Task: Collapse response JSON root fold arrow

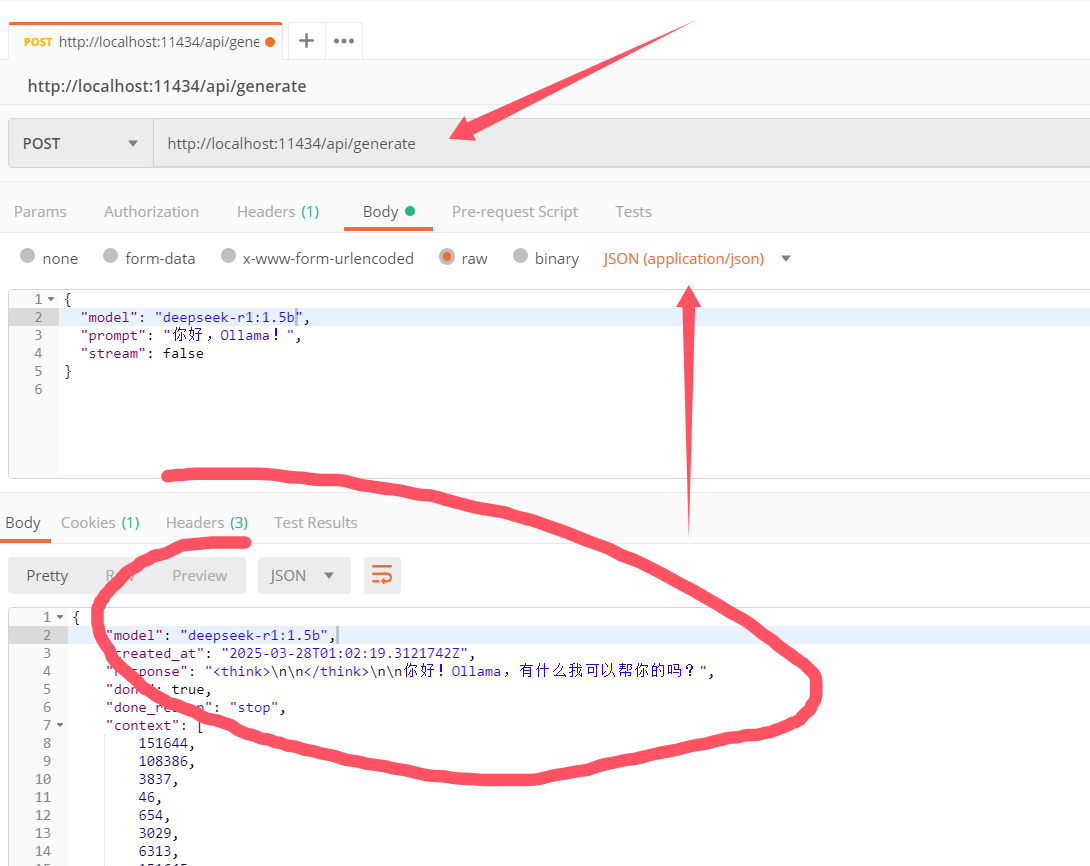Action: click(x=60, y=617)
